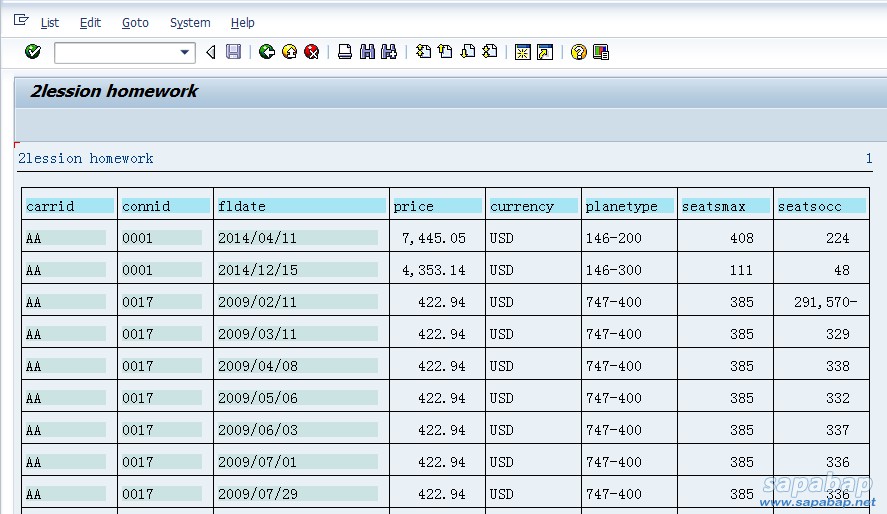The height and width of the screenshot is (514, 887).
Task: Click the green Back arrow icon
Action: click(266, 52)
